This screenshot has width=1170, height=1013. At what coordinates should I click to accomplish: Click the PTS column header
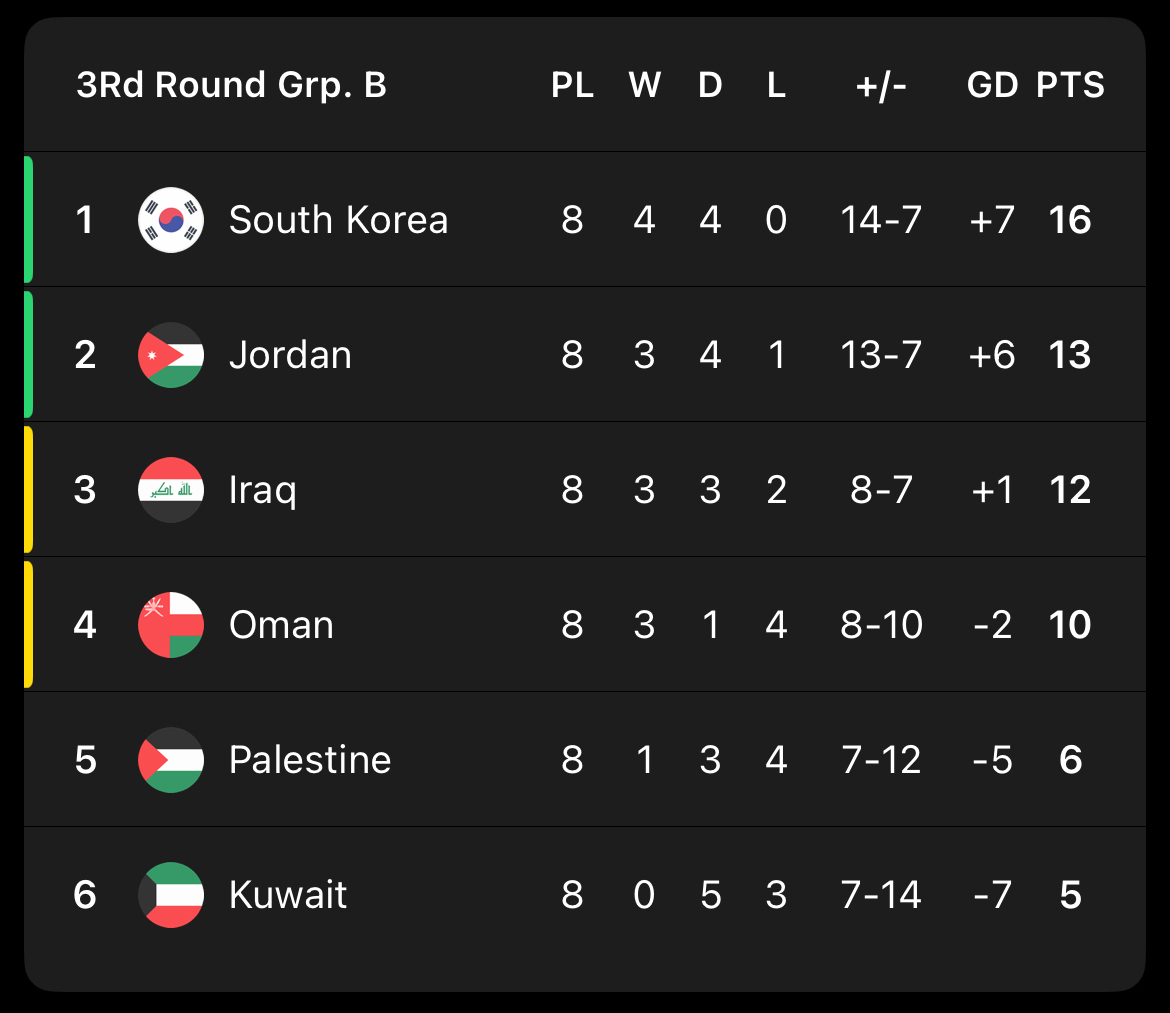click(1070, 86)
